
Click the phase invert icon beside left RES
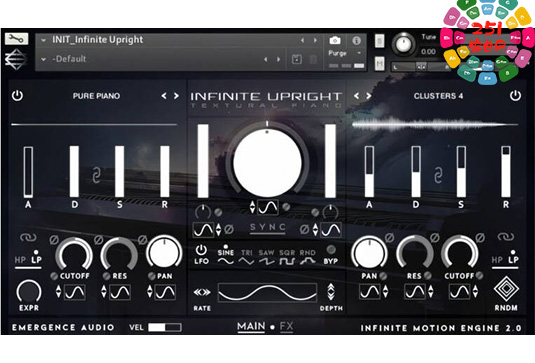99,240
